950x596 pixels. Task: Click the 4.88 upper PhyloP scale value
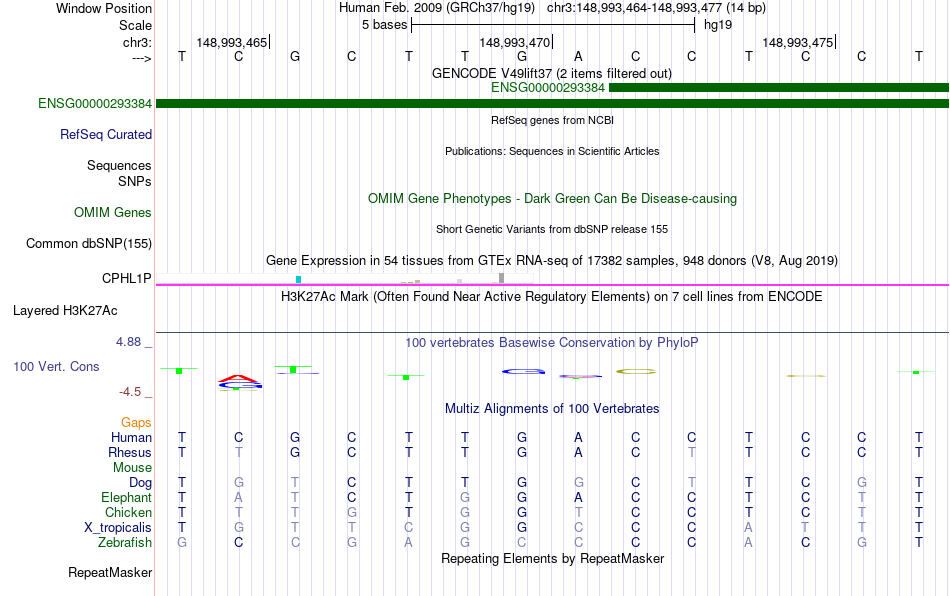128,342
